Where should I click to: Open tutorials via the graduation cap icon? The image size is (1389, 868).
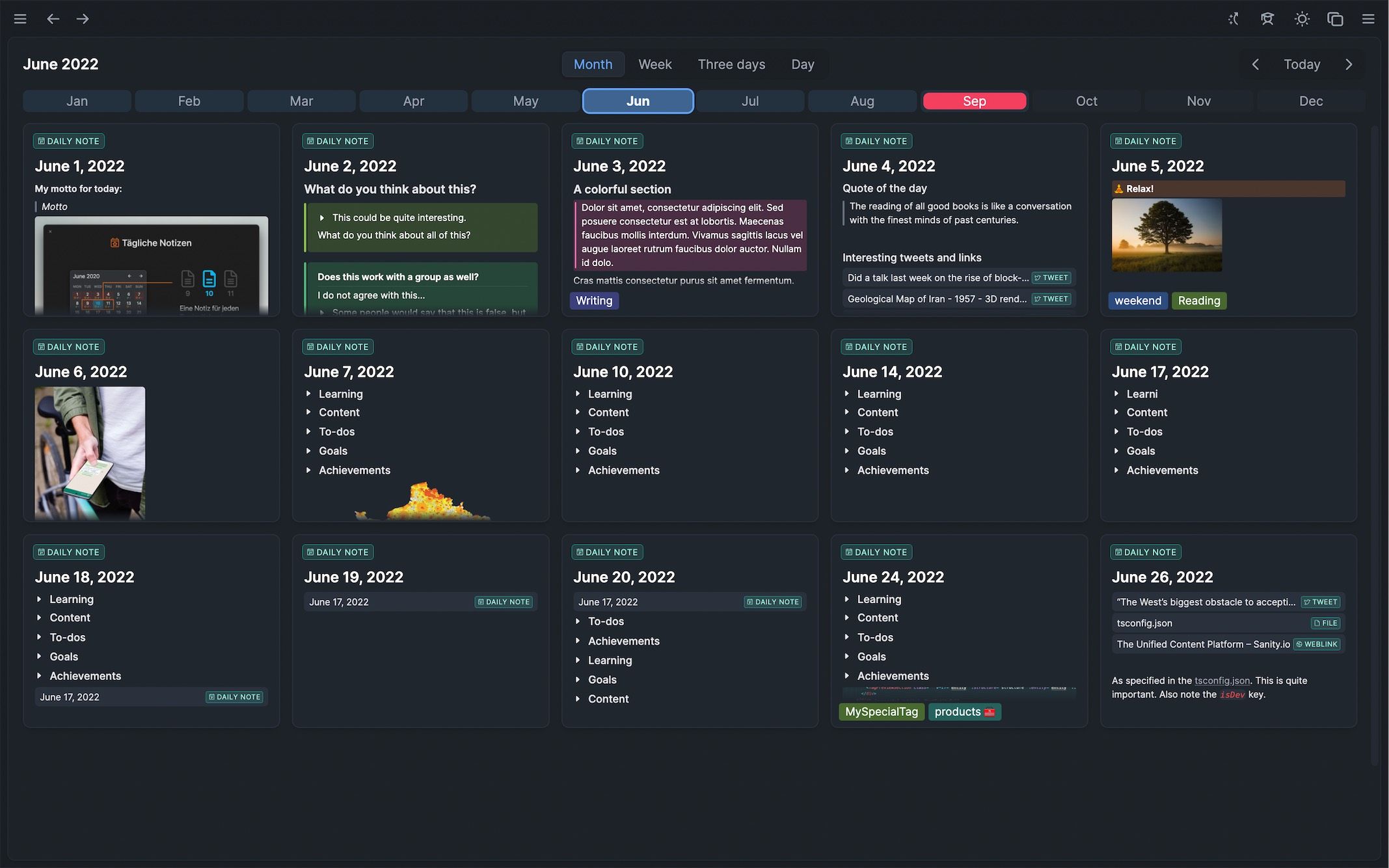(1267, 19)
